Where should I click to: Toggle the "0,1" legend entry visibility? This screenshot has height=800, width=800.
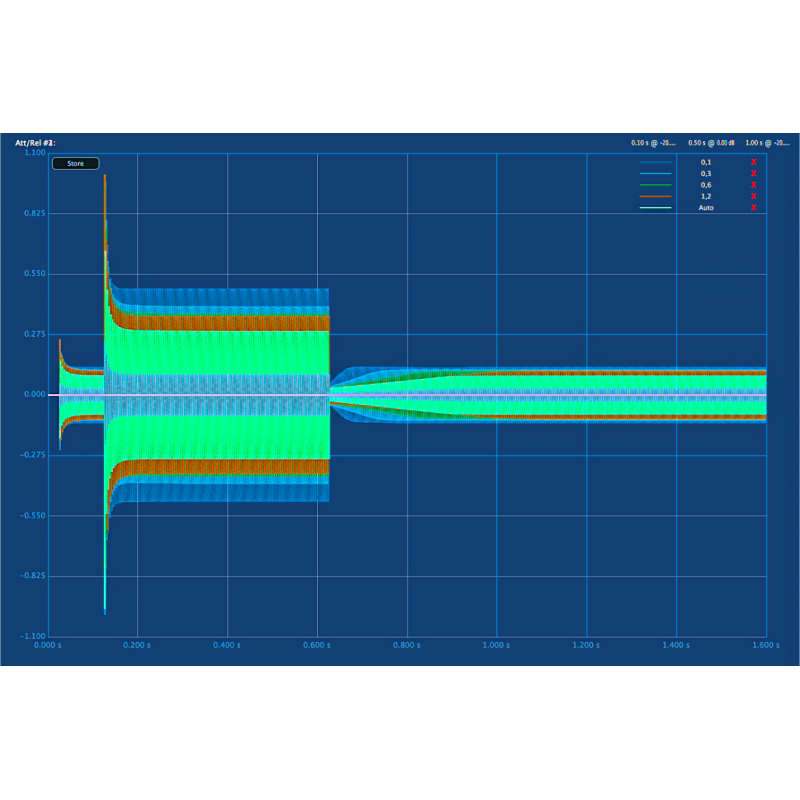tap(708, 162)
